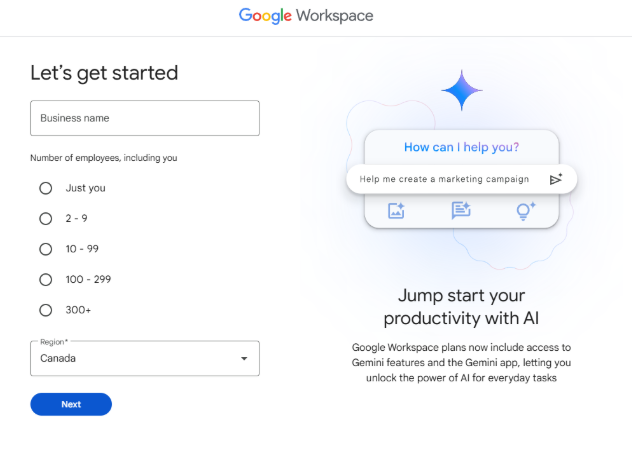The image size is (632, 463).
Task: Click the AI lightbulb ideas icon
Action: [526, 211]
